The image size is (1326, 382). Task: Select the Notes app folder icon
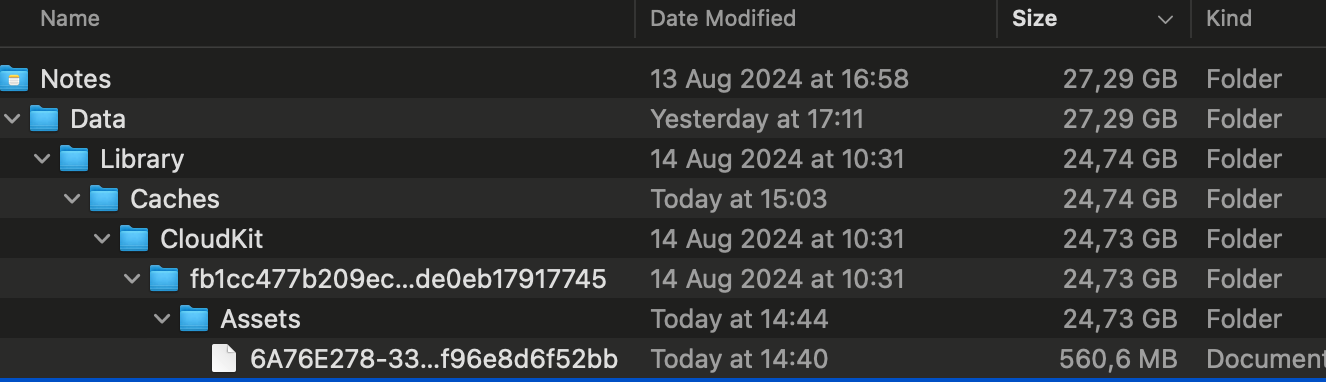point(14,79)
